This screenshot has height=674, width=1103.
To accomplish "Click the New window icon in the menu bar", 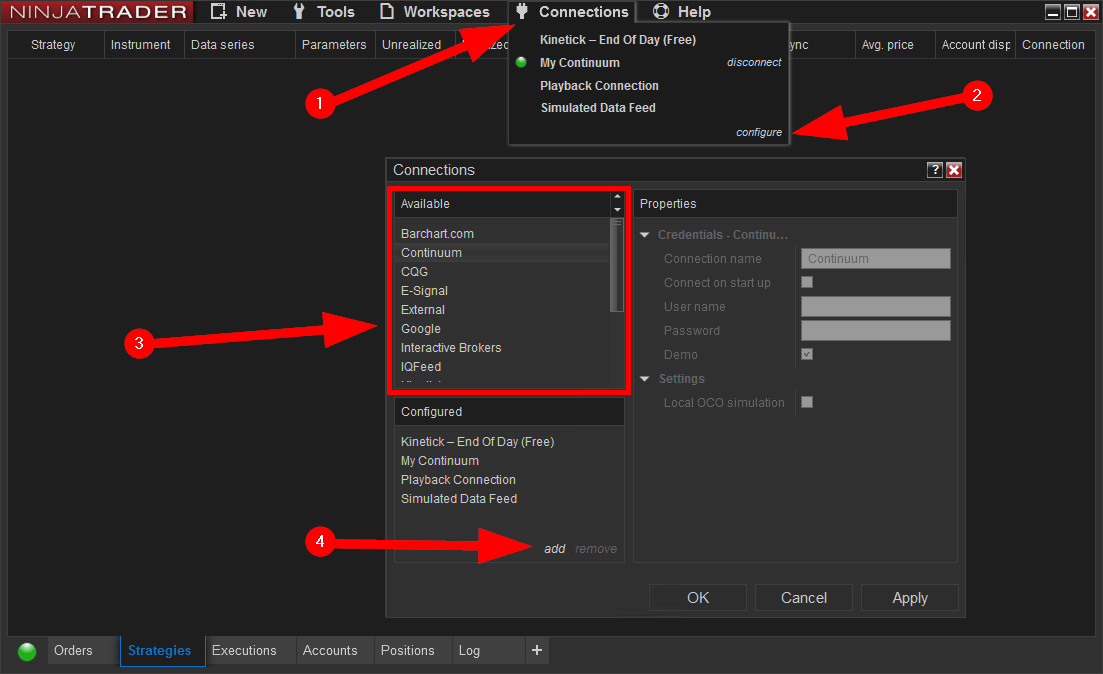I will tap(218, 12).
